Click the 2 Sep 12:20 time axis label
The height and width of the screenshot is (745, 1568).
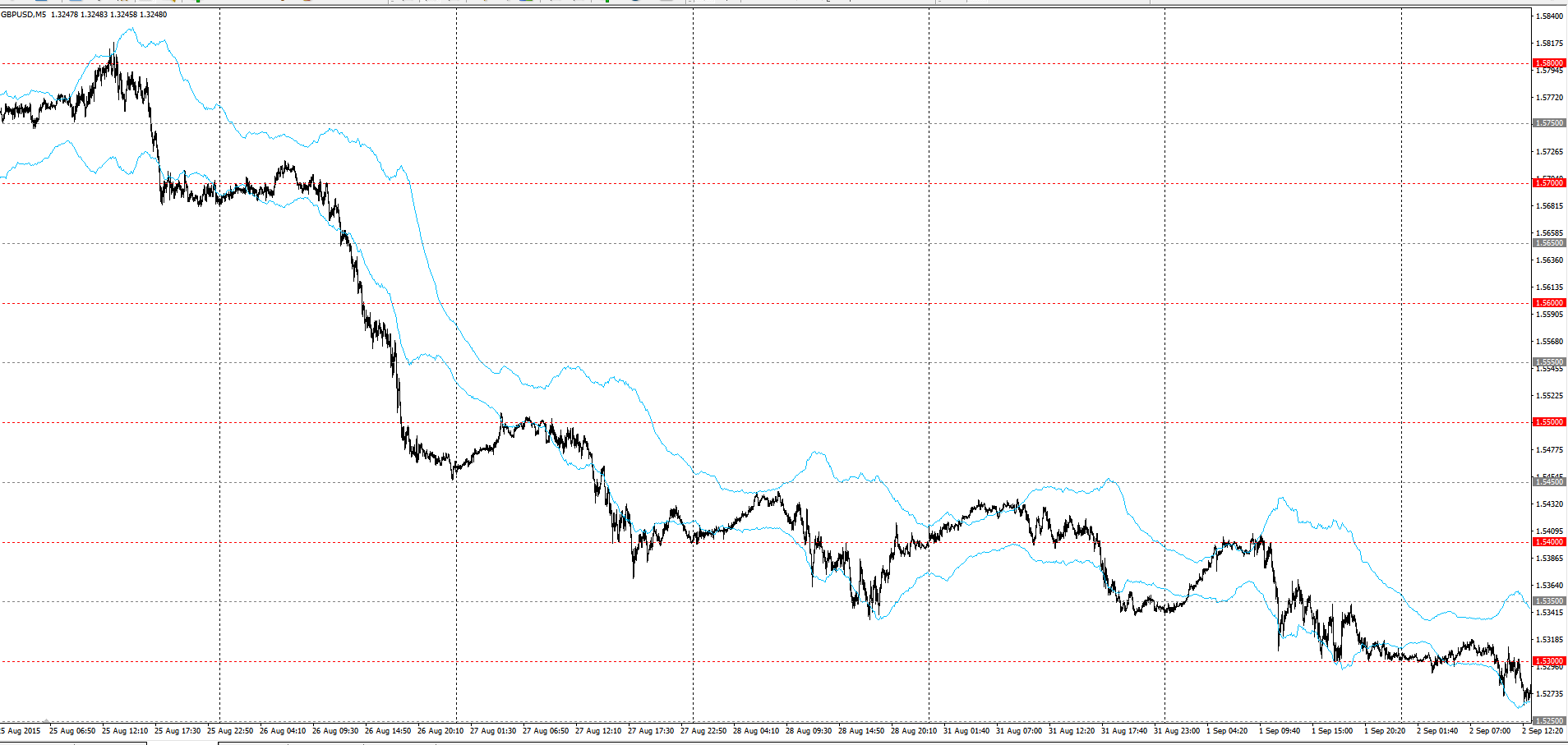pos(1543,731)
